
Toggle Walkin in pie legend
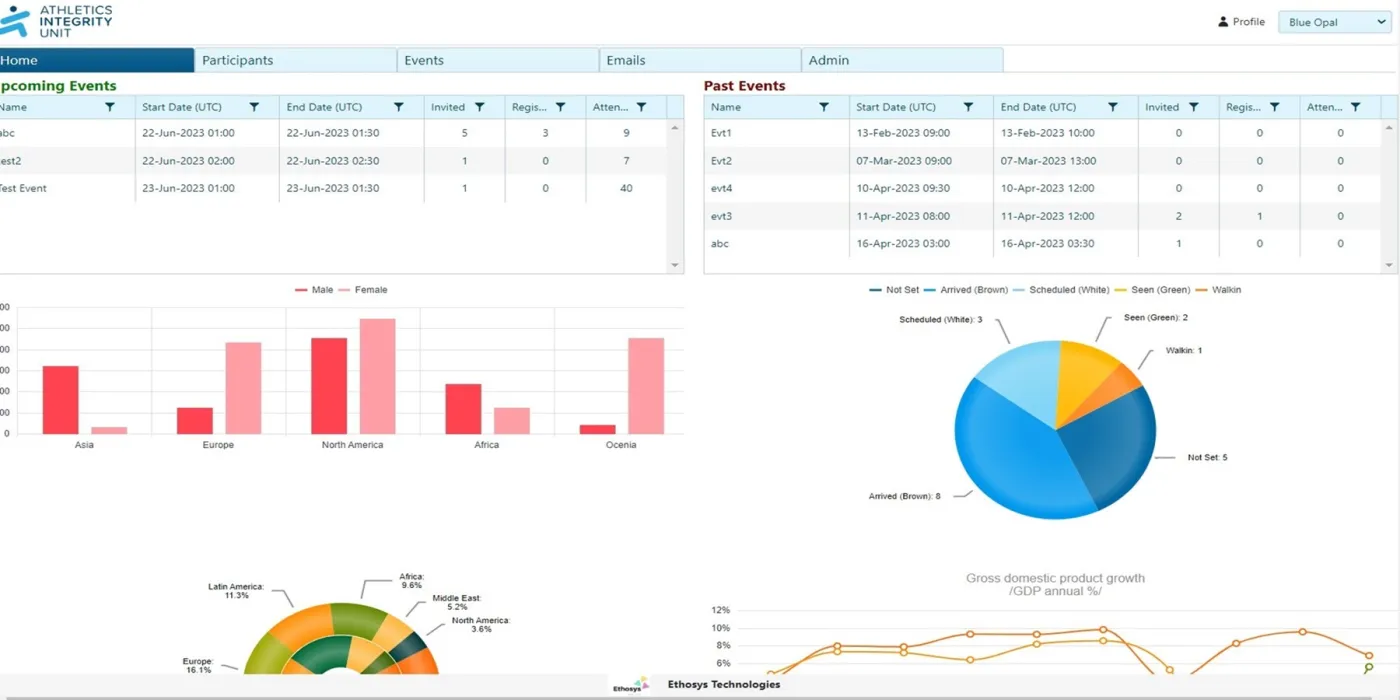[1217, 290]
